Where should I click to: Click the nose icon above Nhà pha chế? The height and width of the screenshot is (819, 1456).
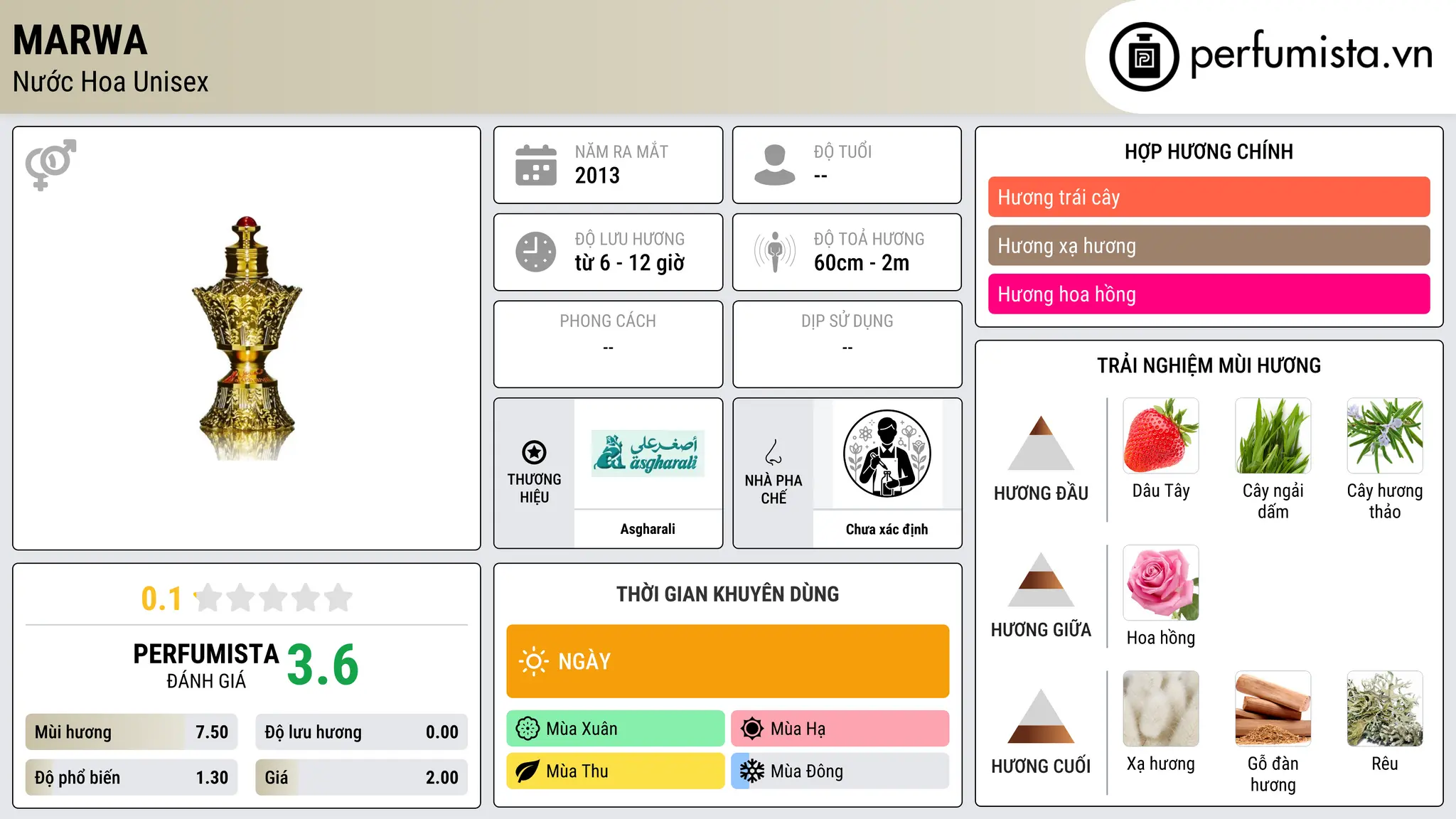(773, 452)
